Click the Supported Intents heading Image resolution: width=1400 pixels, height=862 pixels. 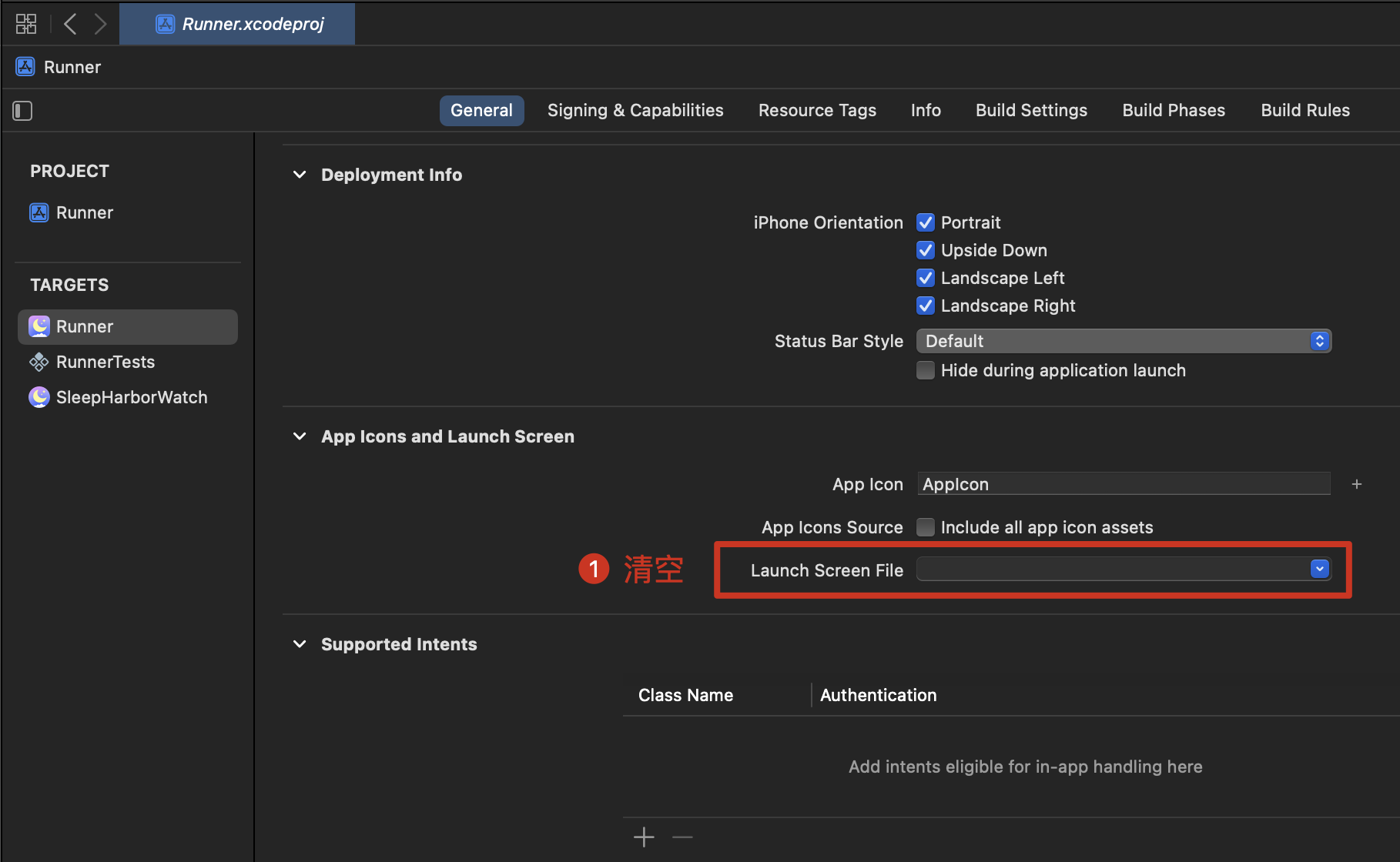(x=399, y=644)
